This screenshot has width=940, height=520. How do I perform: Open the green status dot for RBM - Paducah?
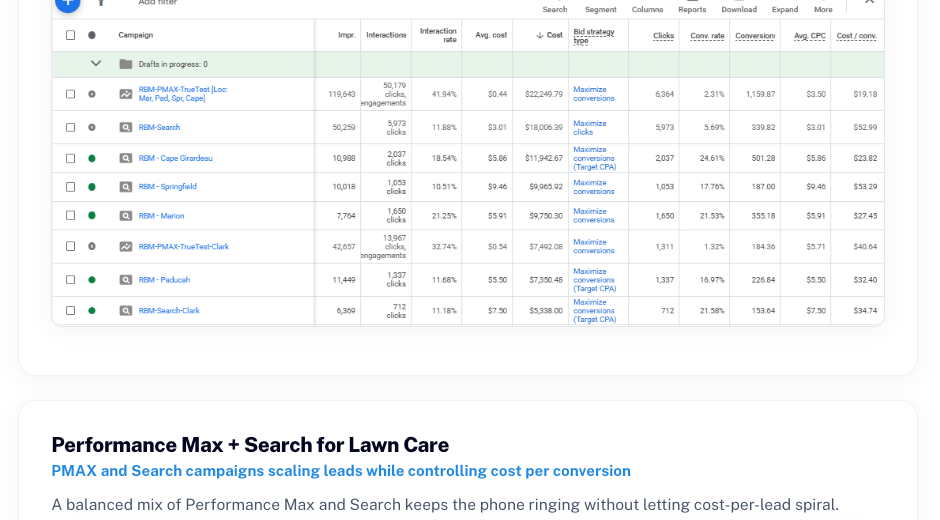click(92, 279)
